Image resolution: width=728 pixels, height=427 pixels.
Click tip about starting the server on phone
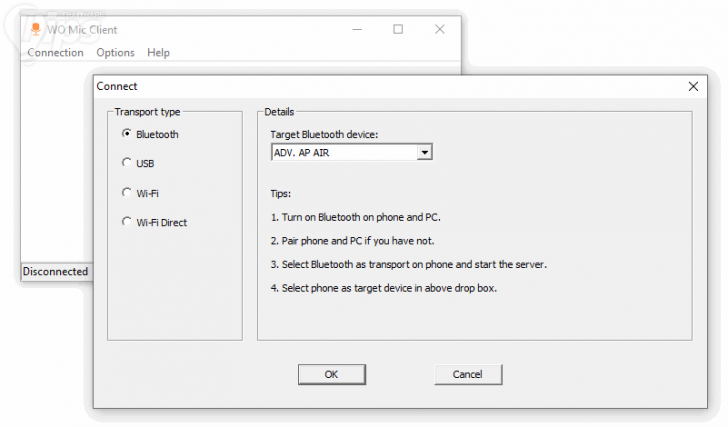409,265
